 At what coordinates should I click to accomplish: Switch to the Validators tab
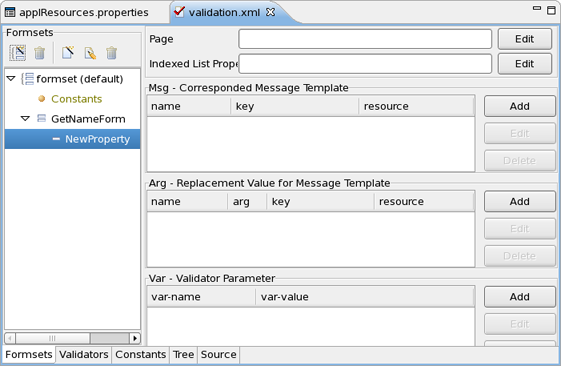click(x=83, y=355)
